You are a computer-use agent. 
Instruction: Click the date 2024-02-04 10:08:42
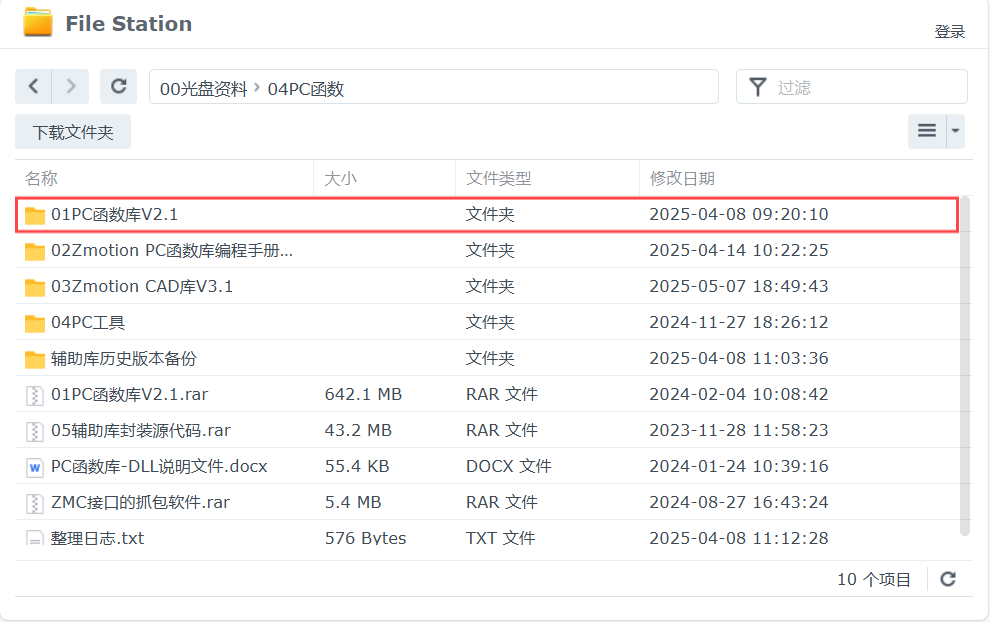pyautogui.click(x=739, y=395)
